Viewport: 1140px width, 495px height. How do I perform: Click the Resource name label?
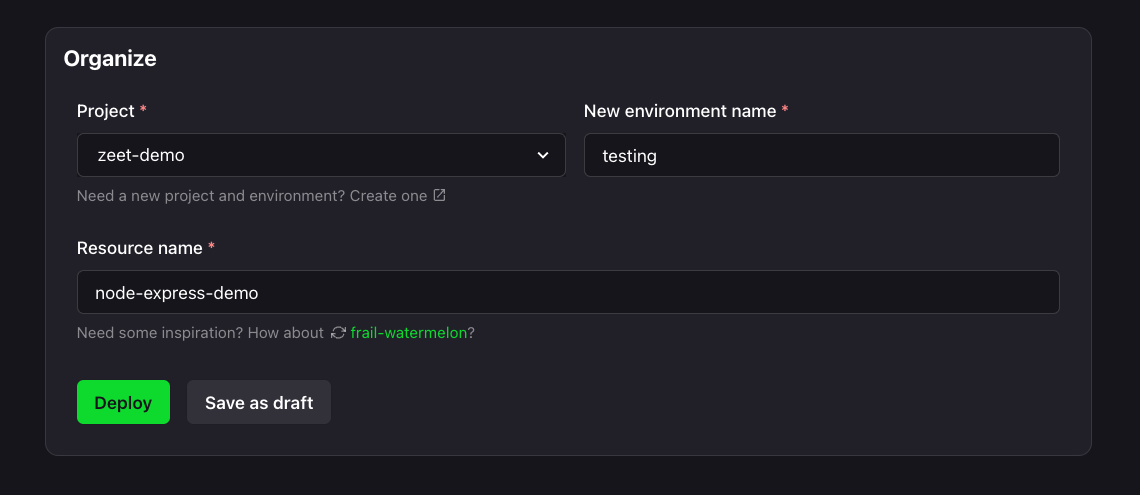140,248
